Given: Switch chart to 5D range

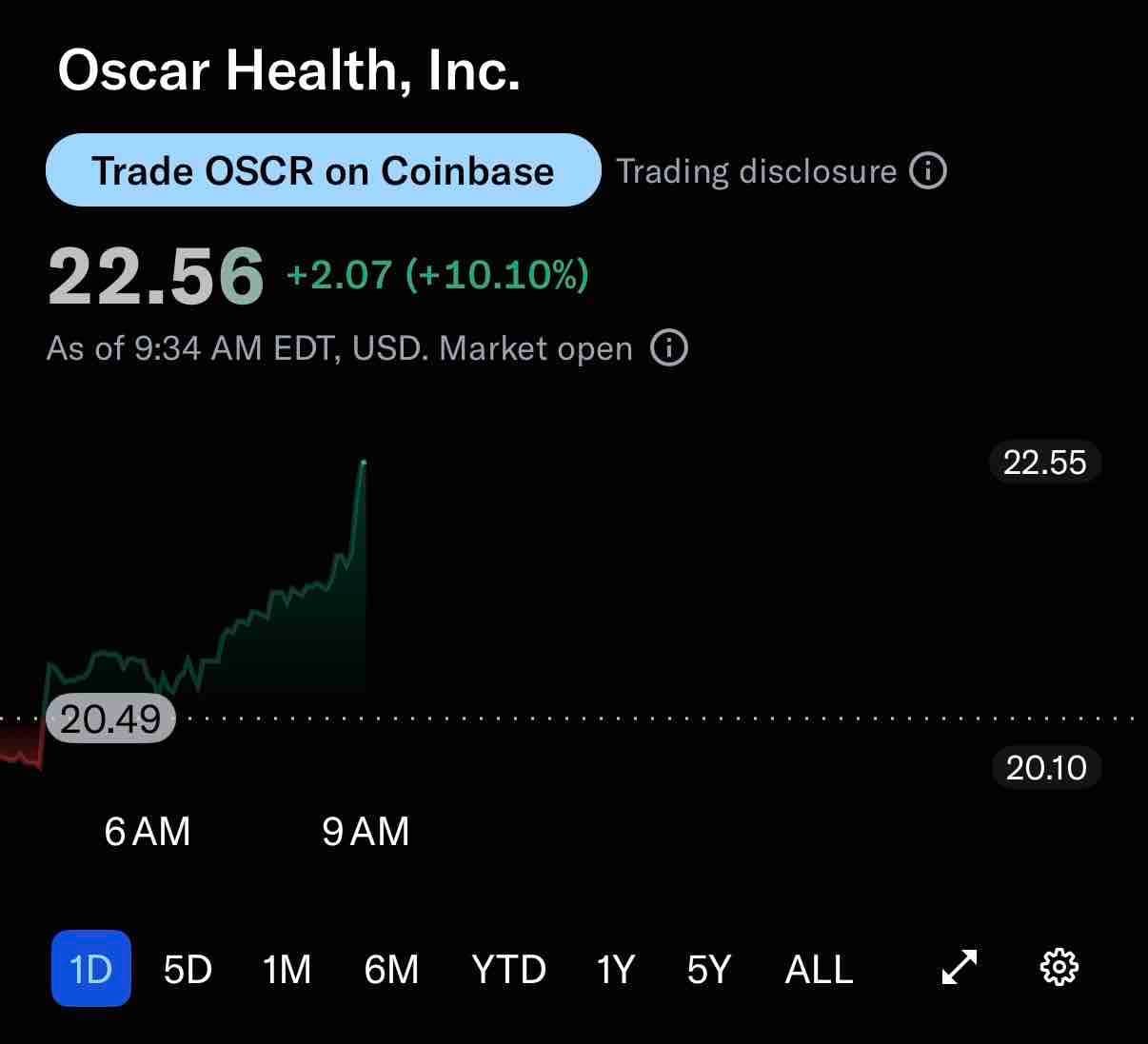Looking at the screenshot, I should pos(188,969).
